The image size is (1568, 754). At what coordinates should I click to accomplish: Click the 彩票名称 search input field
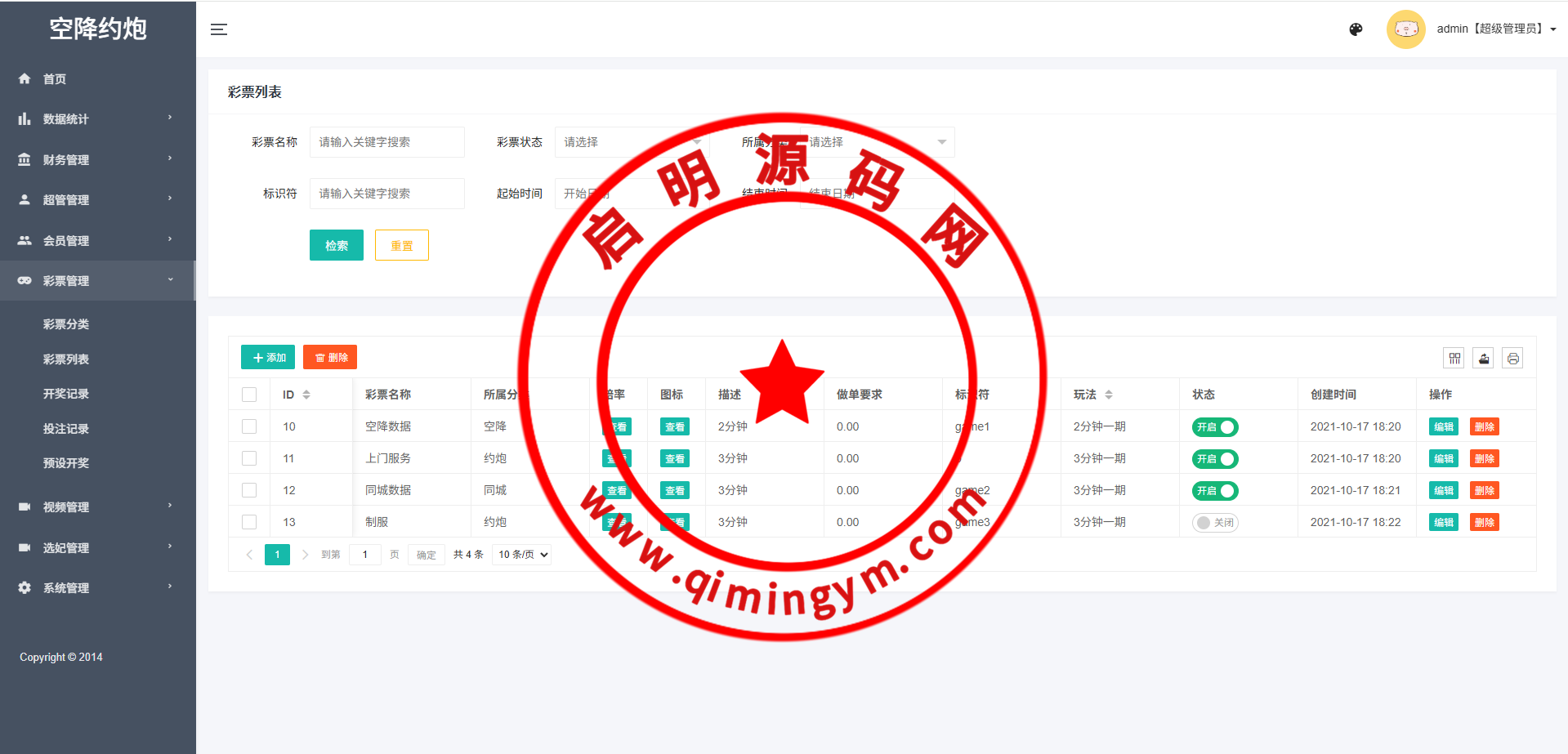pos(386,142)
